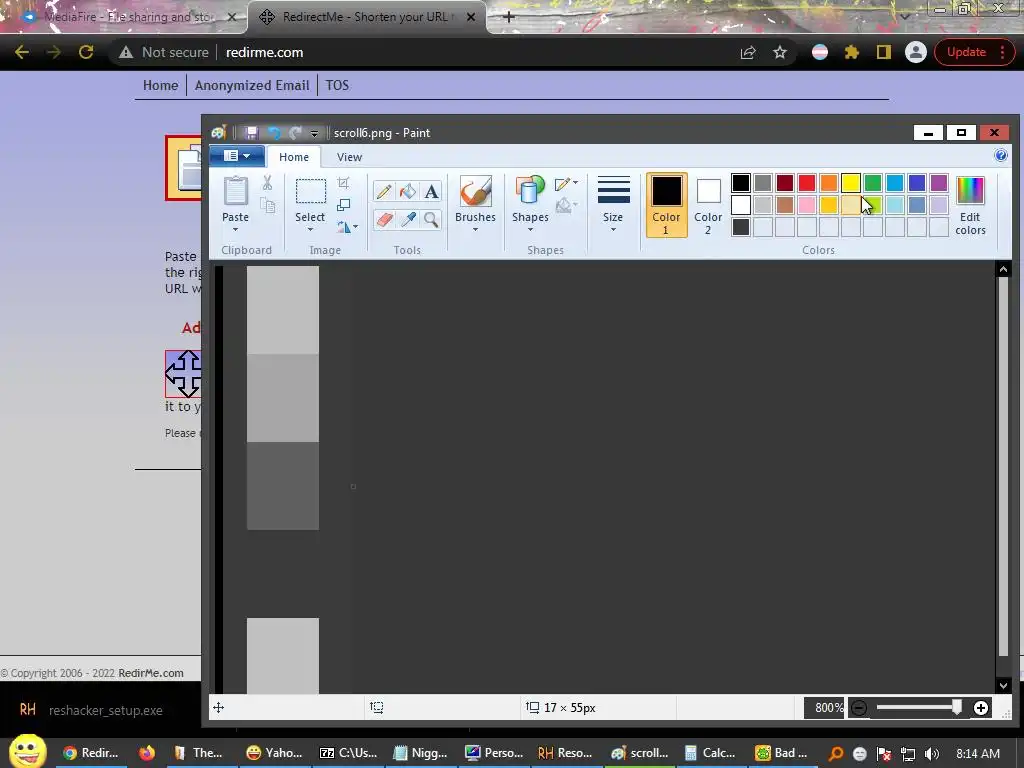Open the Customize Quick Access Toolbar dropdown
The image size is (1024, 768).
(x=314, y=133)
